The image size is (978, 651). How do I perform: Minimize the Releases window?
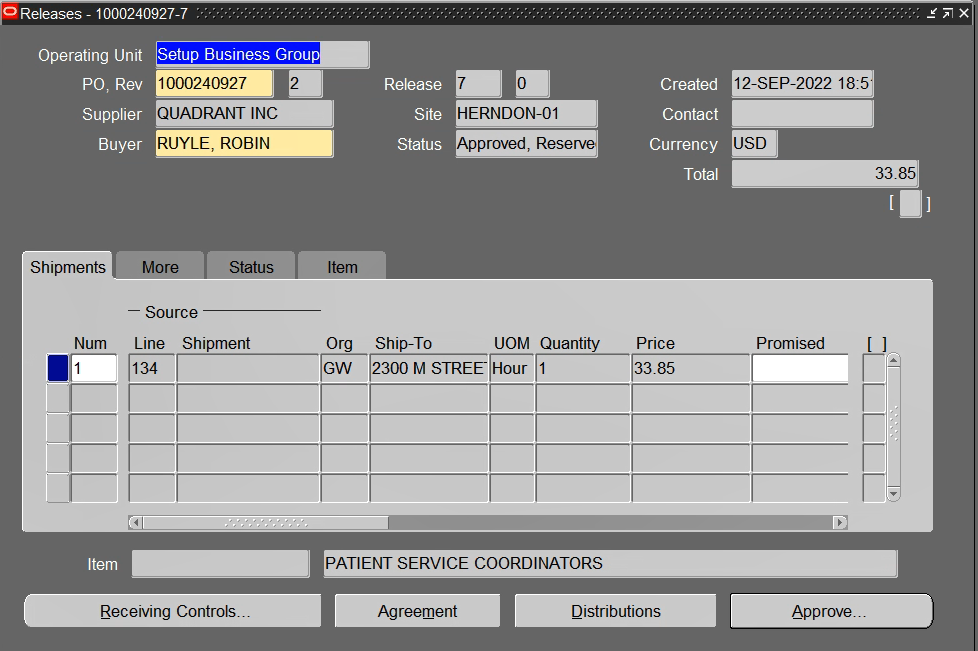click(932, 13)
